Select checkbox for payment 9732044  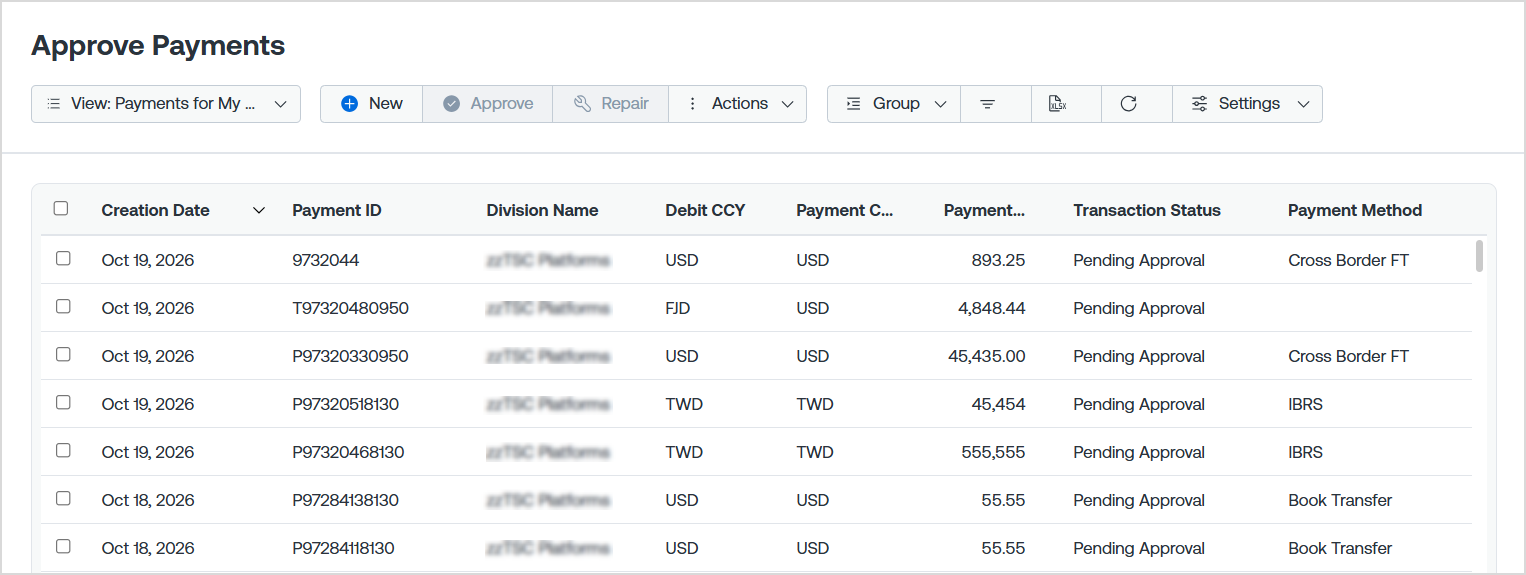tap(63, 258)
